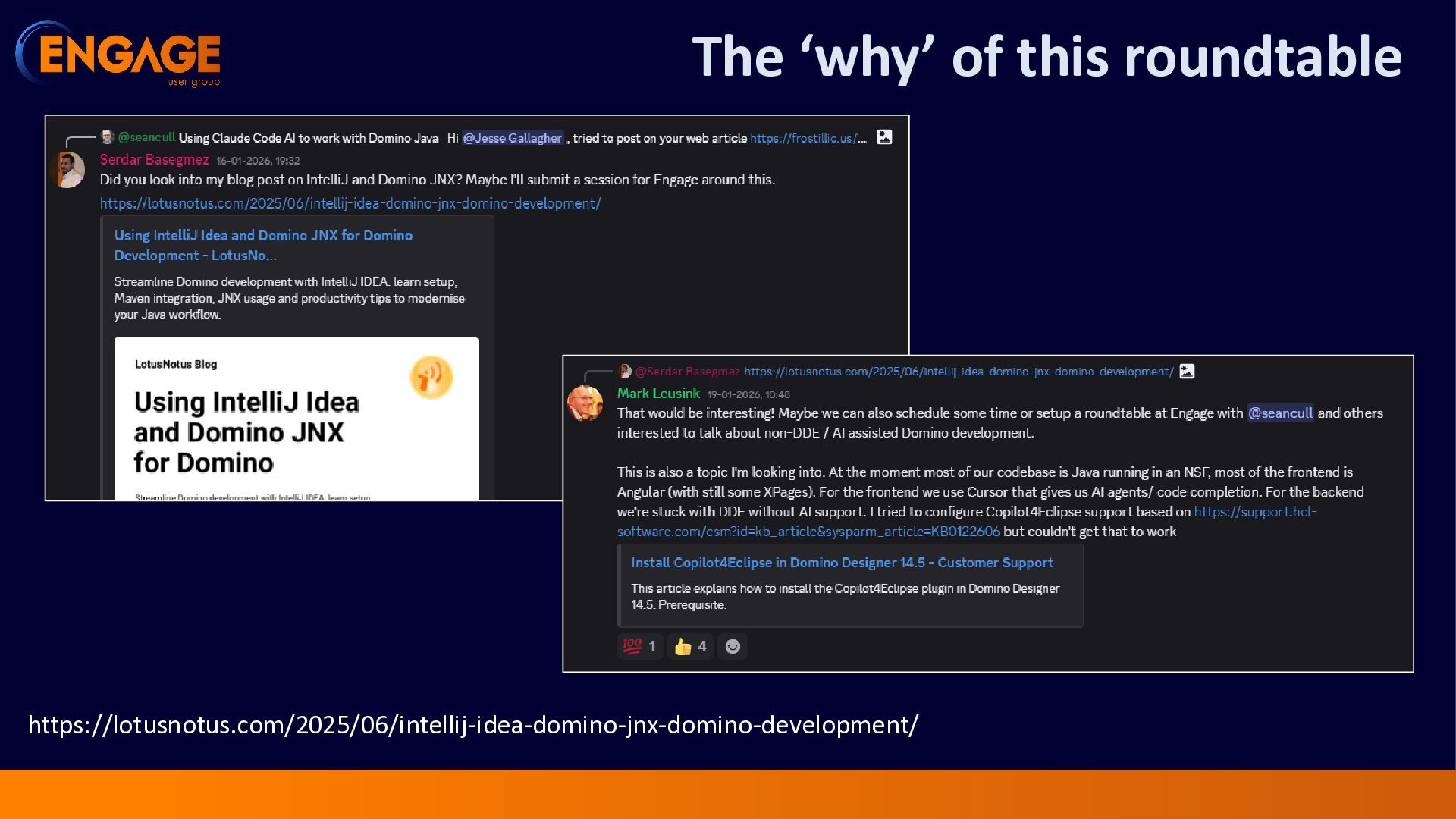Click 'That would be interesting!' message text

point(999,423)
